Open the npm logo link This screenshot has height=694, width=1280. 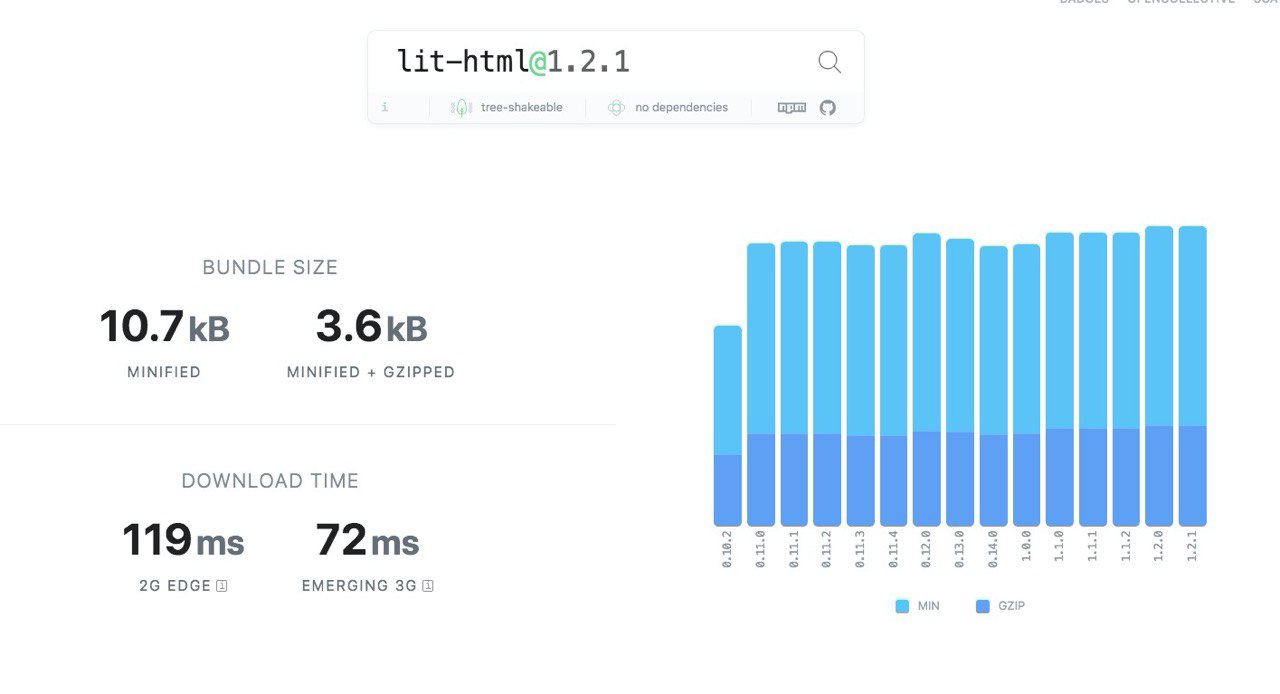tap(792, 107)
